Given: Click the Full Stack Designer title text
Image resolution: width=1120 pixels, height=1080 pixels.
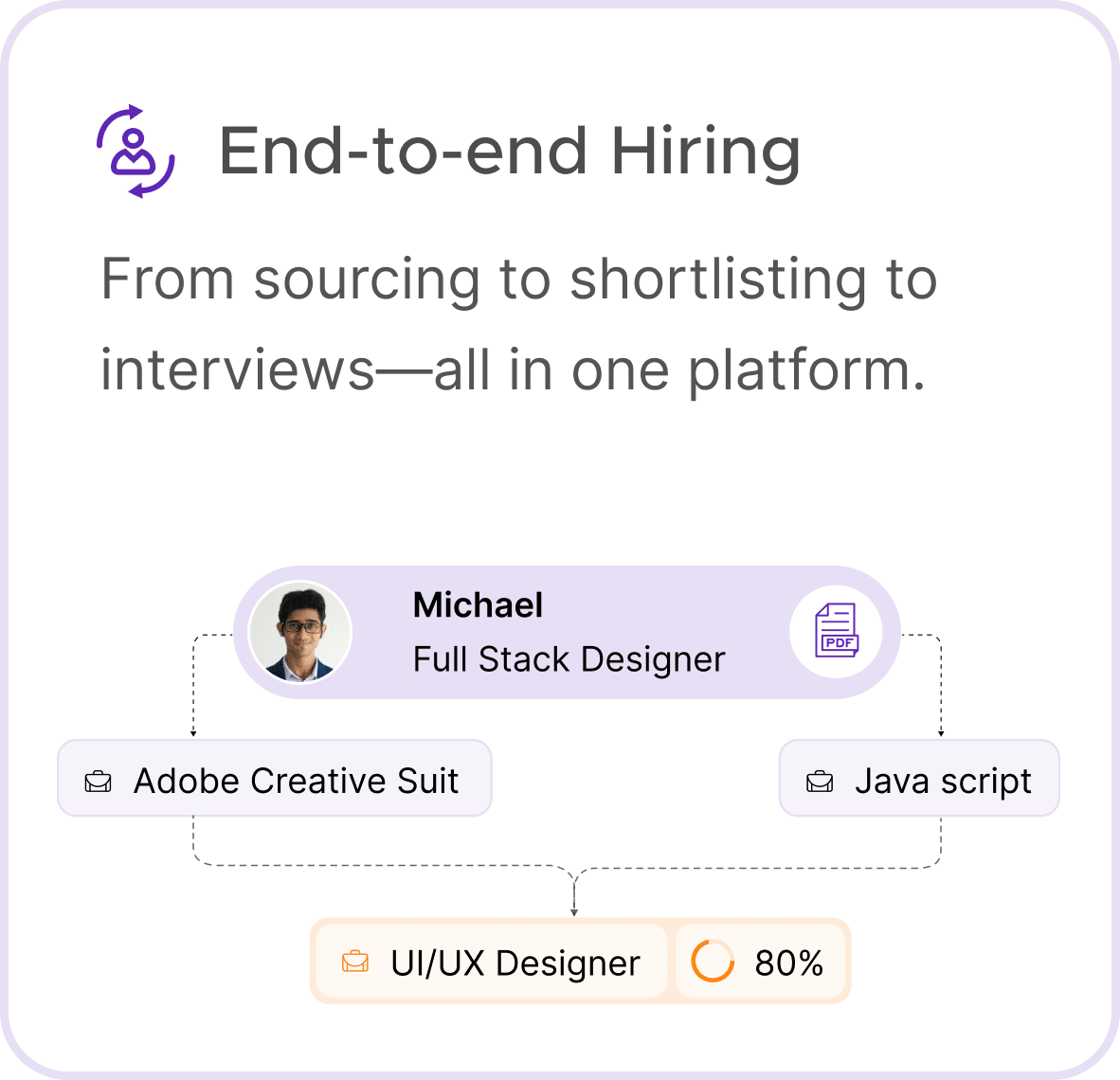Looking at the screenshot, I should (569, 658).
